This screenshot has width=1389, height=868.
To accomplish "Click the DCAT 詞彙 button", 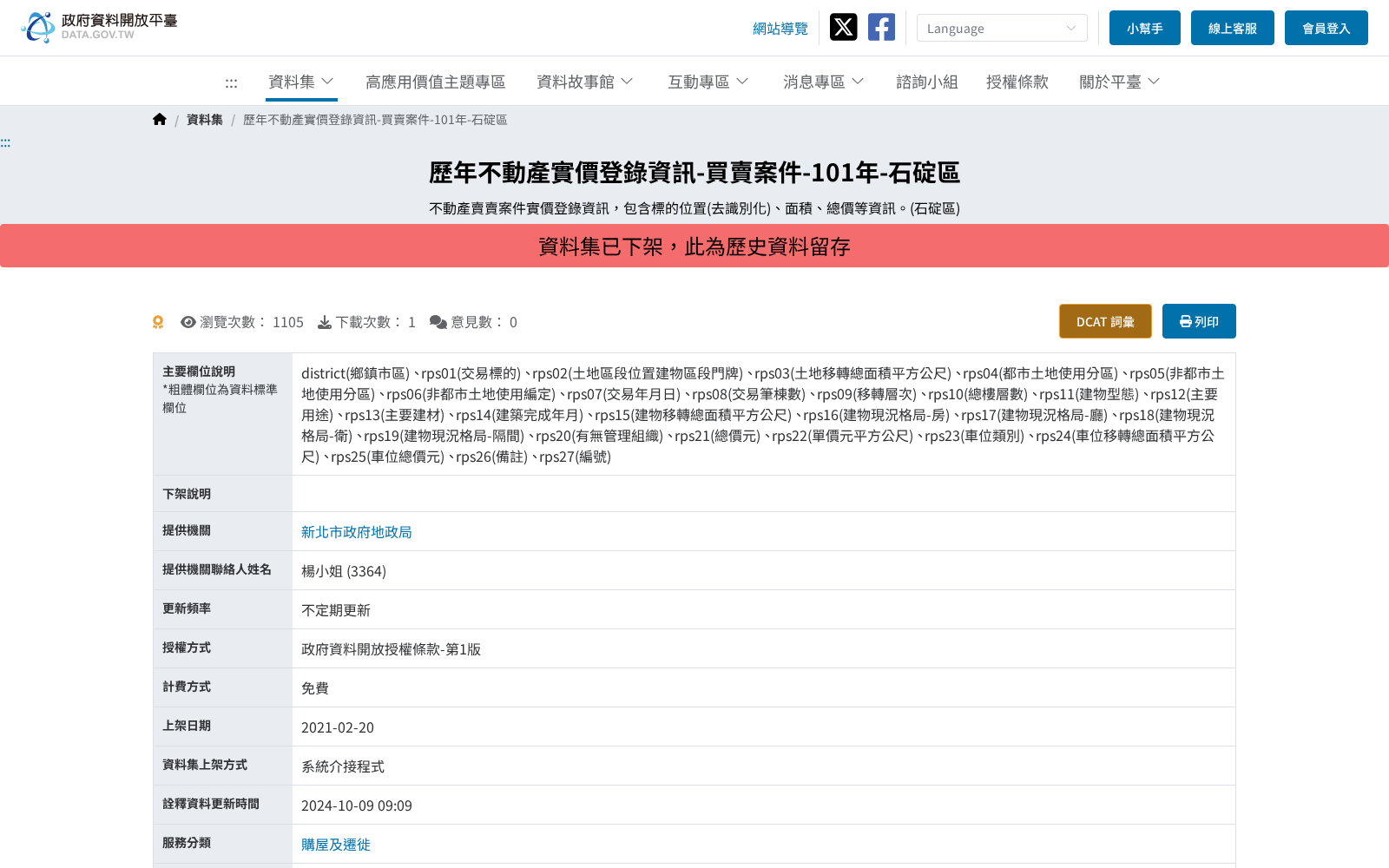I will pos(1105,321).
